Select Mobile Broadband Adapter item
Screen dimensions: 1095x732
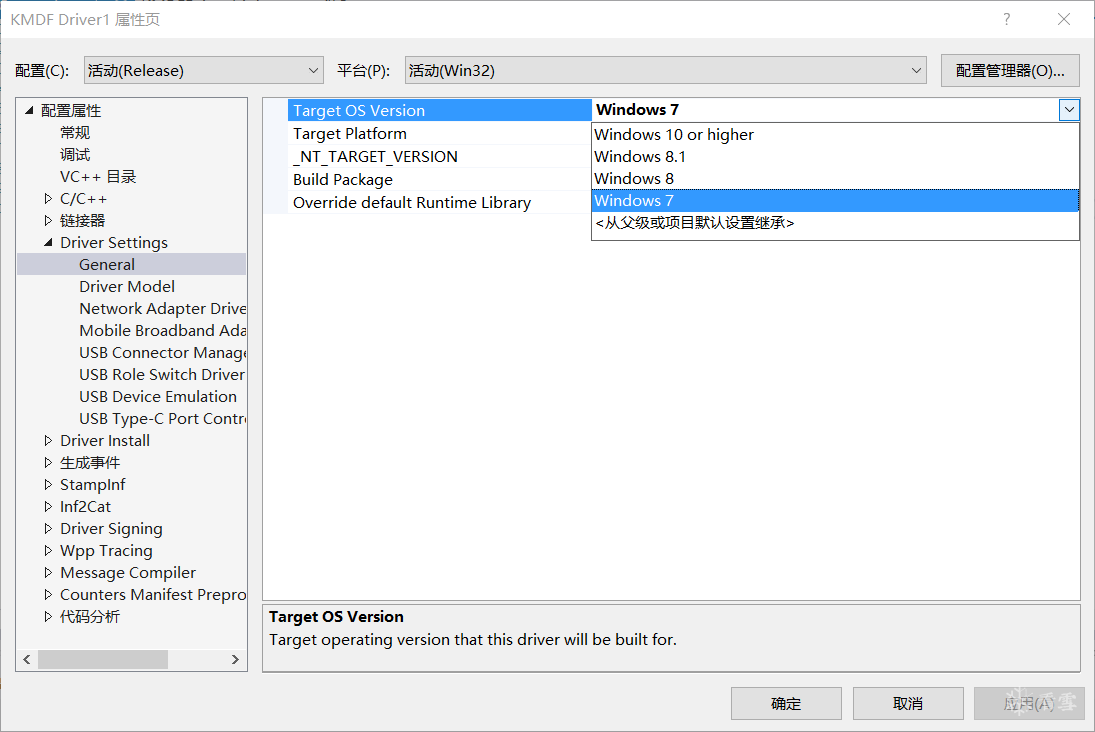click(x=162, y=330)
